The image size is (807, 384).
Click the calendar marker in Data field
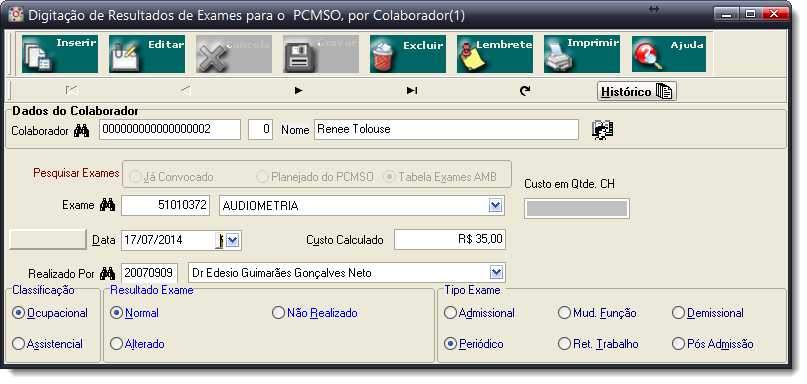tap(220, 240)
